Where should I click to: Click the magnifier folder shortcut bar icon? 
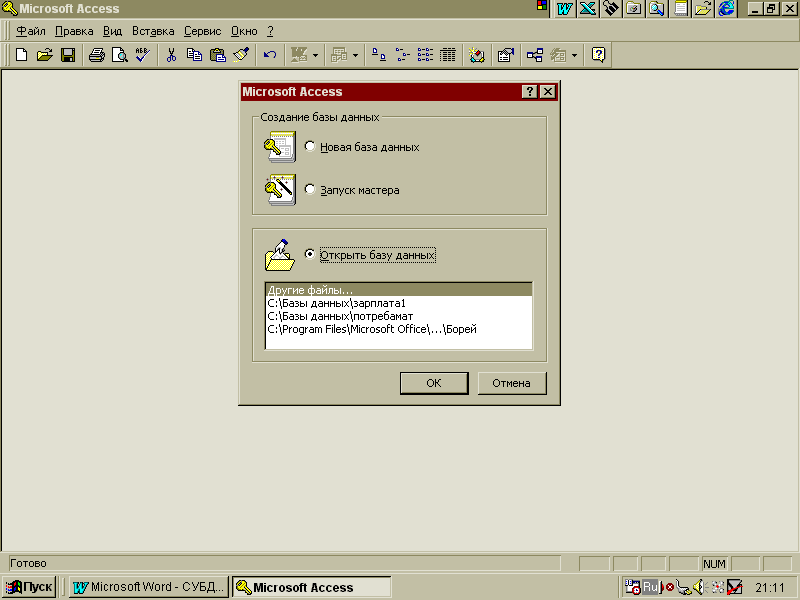coord(657,8)
